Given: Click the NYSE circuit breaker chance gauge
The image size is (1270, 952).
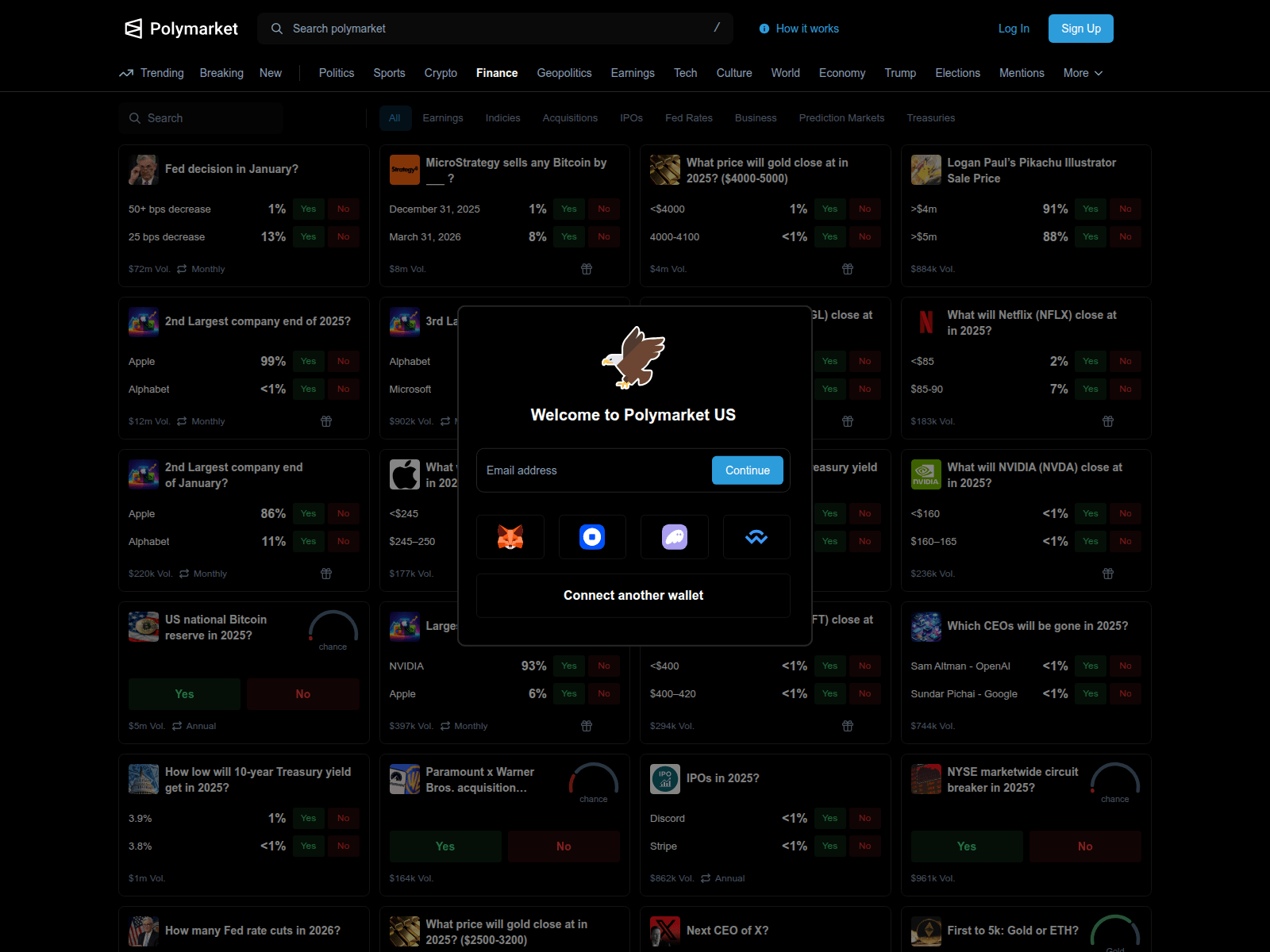Looking at the screenshot, I should click(1115, 783).
